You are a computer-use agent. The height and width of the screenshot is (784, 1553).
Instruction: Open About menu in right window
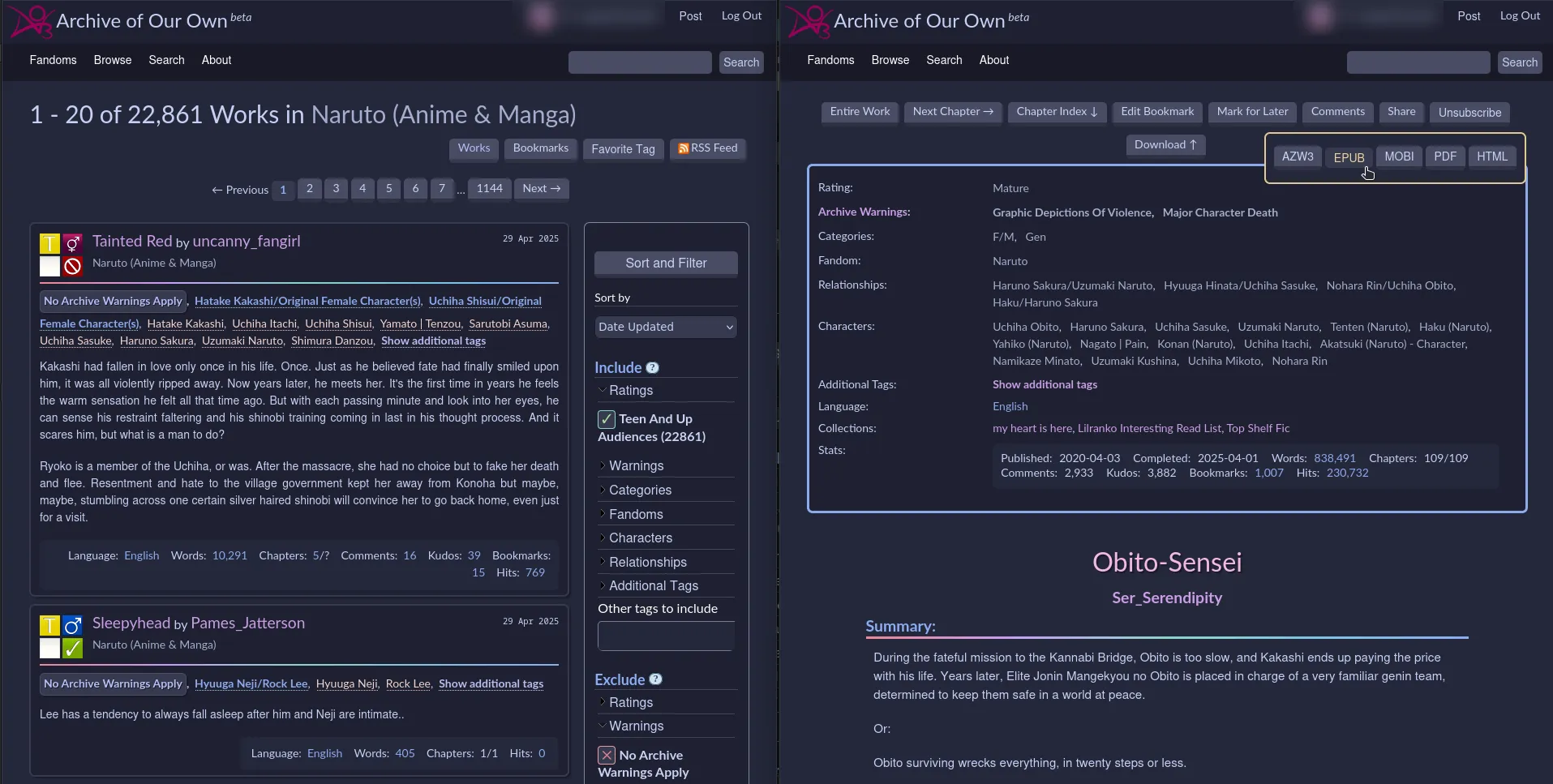(x=993, y=60)
